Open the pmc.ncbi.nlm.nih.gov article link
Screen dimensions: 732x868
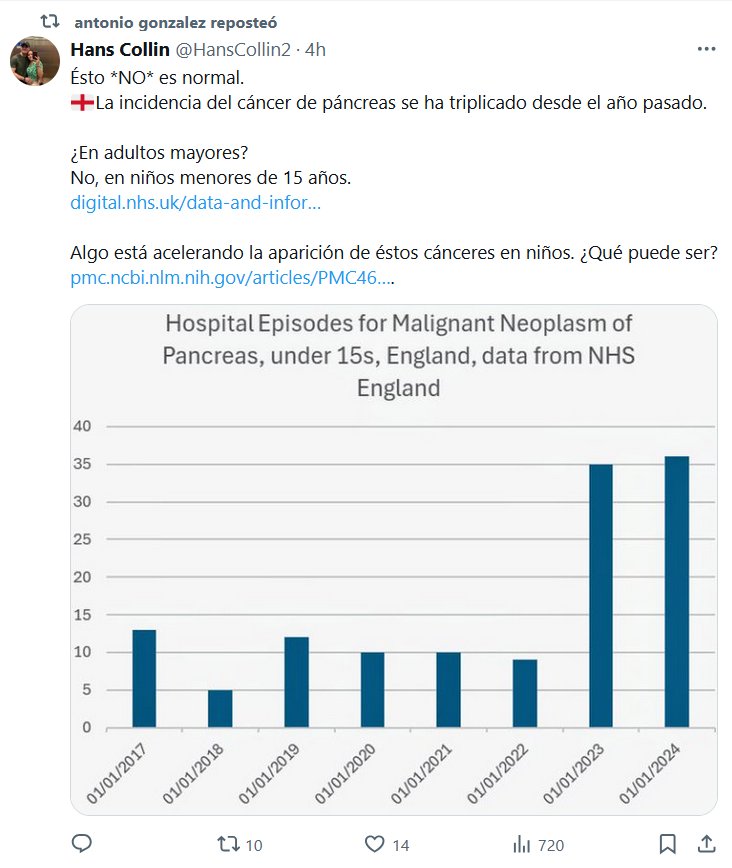230,277
